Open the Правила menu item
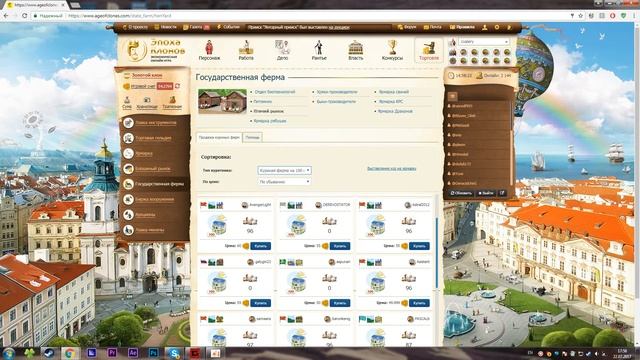Screen dimensions: 640x360 [x=462, y=27]
